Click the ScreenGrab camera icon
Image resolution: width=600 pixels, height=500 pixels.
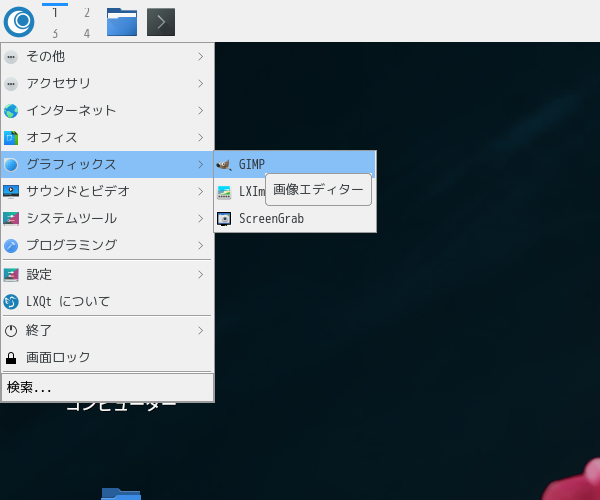tap(224, 219)
